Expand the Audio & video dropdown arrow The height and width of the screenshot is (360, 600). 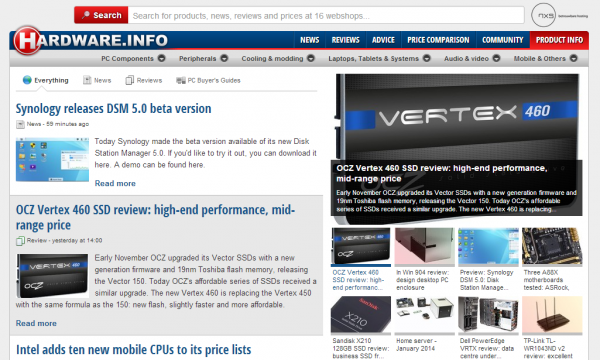click(496, 58)
